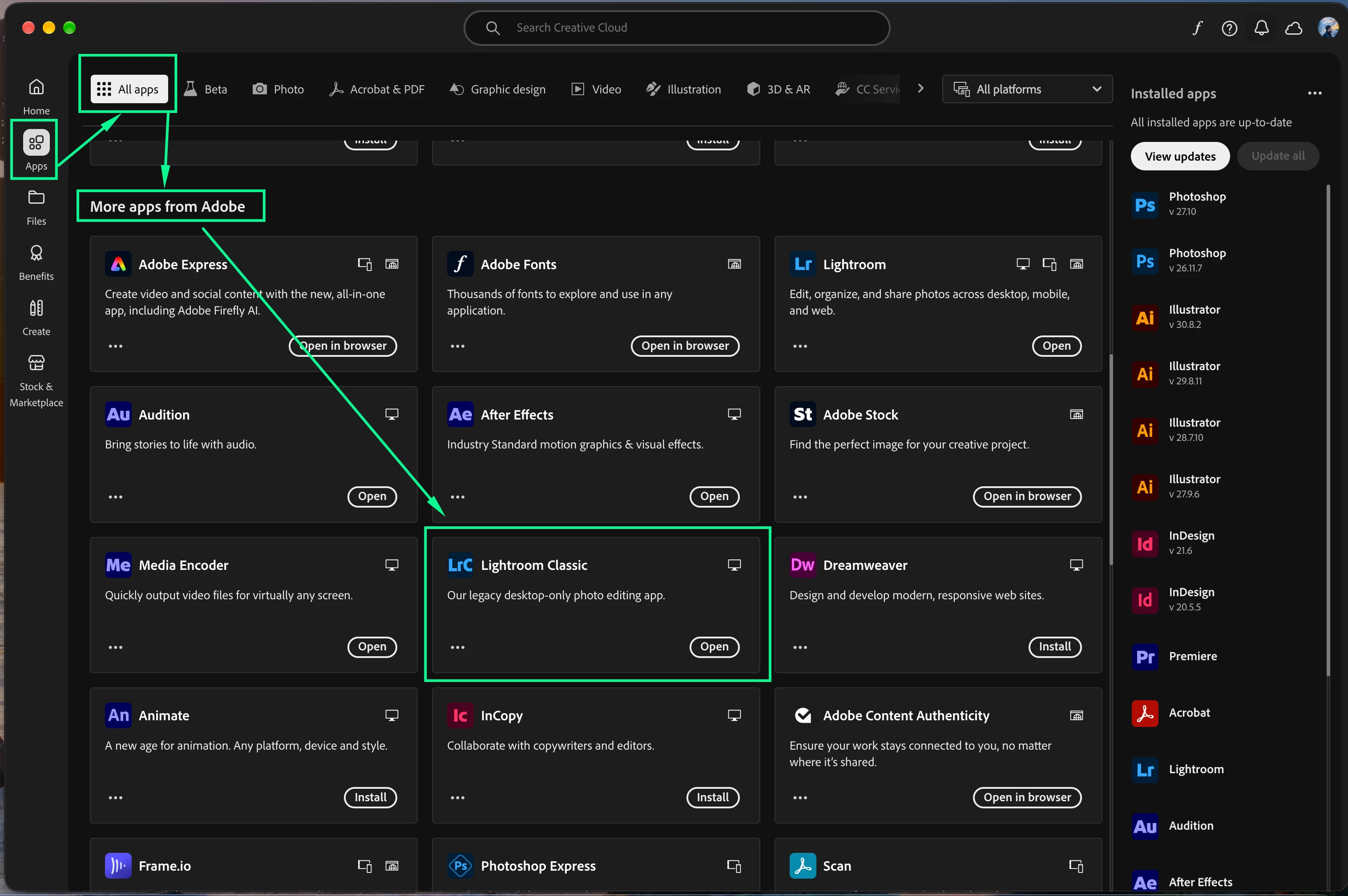Click the Create sidebar icon
Screen dimensions: 1348x896
36,318
